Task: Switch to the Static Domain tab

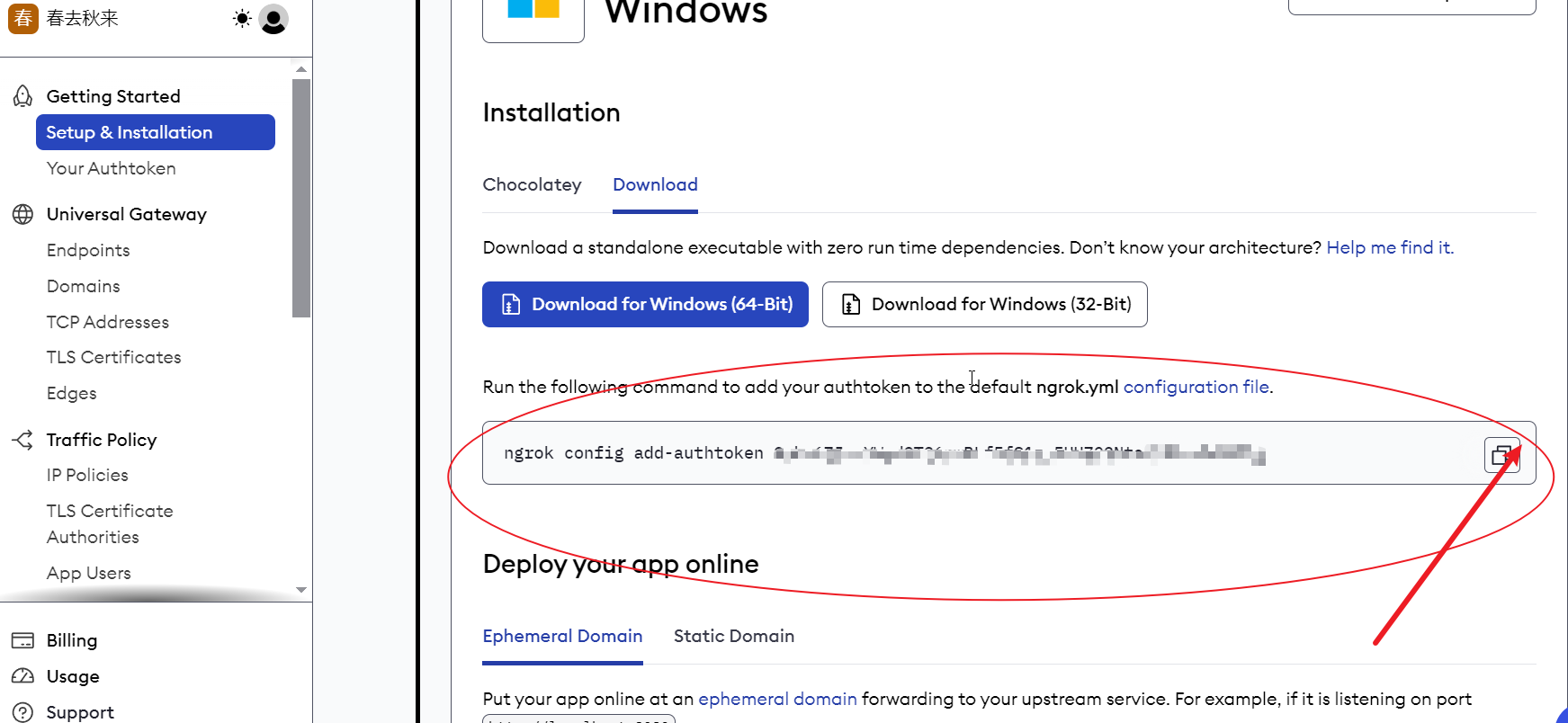Action: (x=734, y=636)
